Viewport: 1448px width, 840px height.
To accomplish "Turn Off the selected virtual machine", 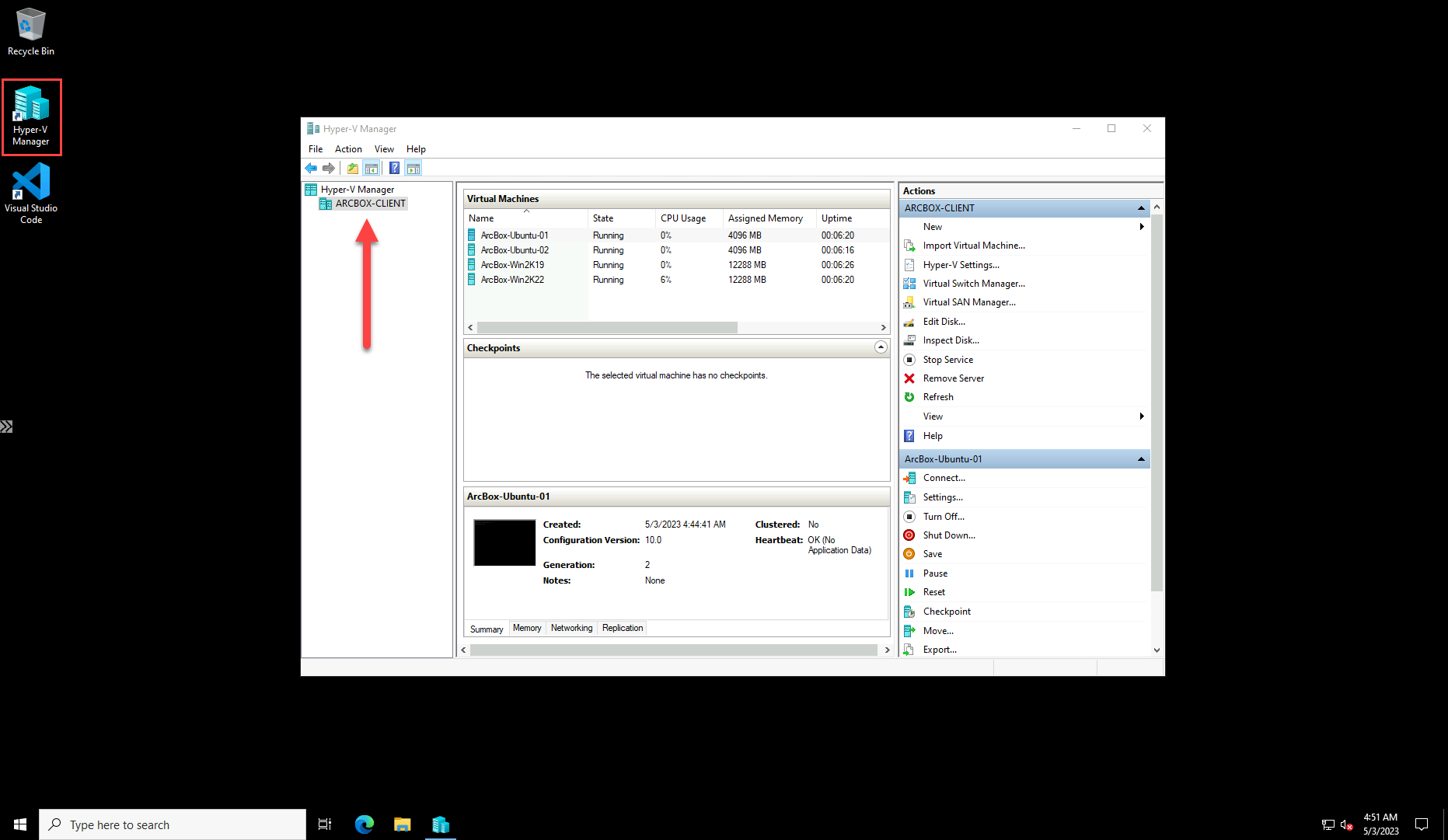I will pos(944,517).
